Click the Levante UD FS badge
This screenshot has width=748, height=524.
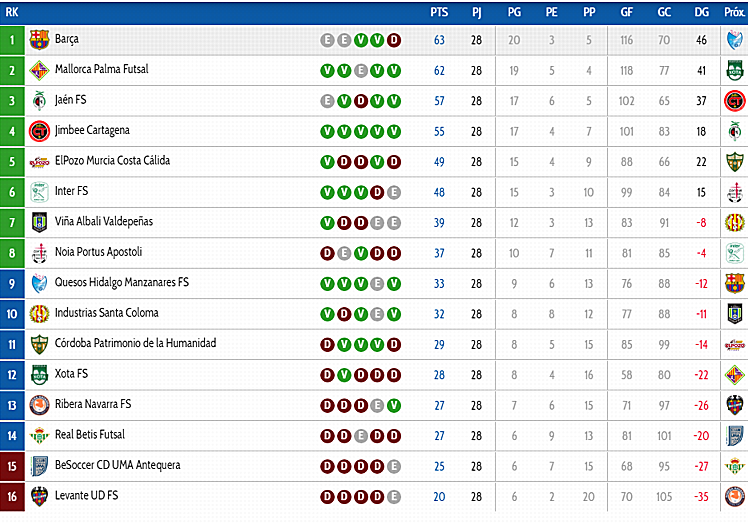click(39, 496)
